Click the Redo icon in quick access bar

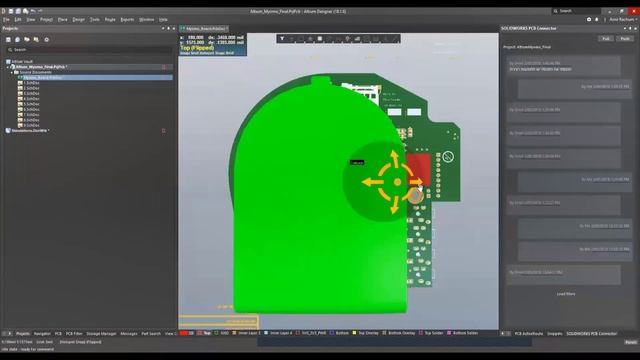40,11
